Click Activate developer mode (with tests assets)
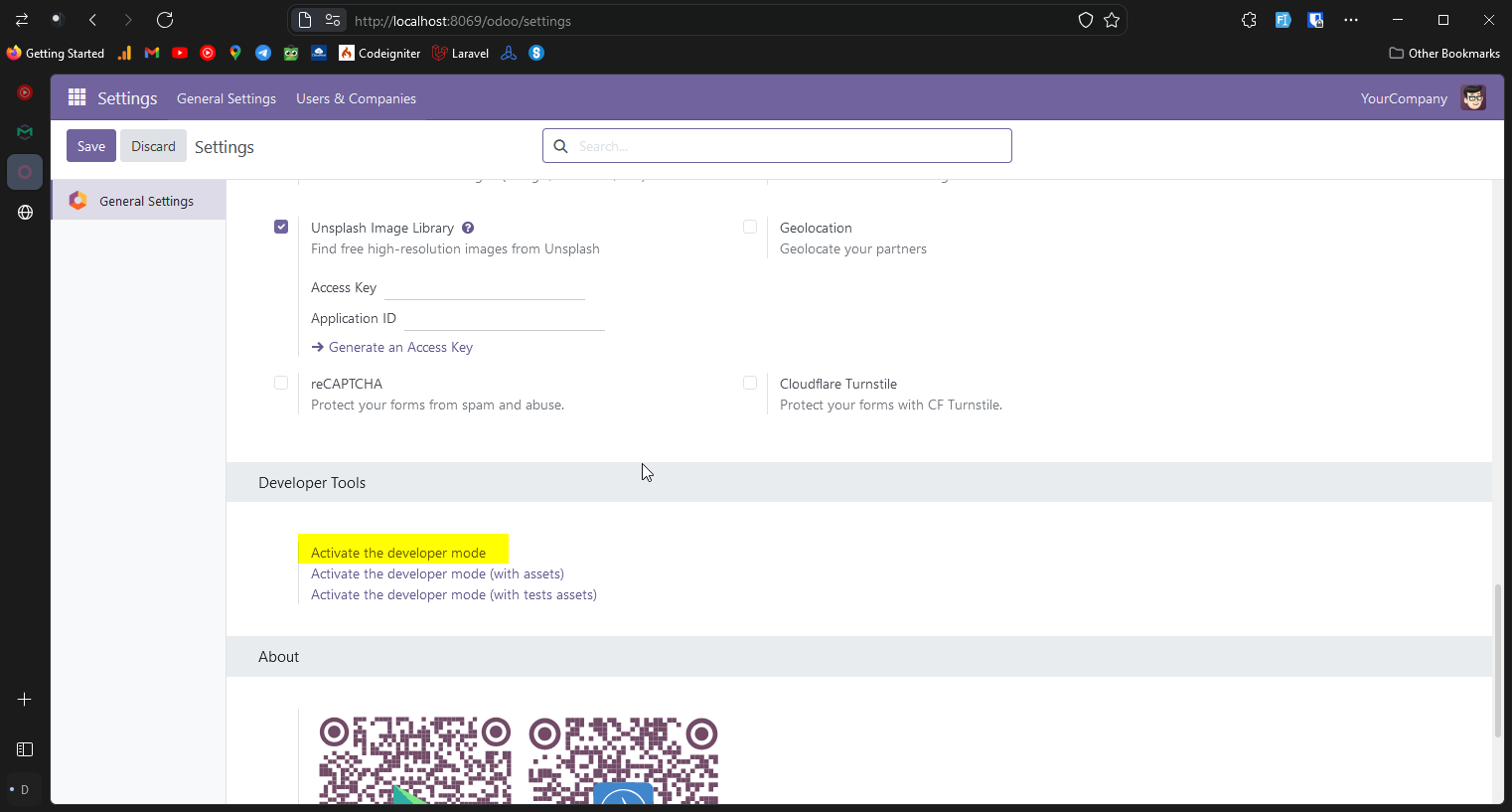 454,594
